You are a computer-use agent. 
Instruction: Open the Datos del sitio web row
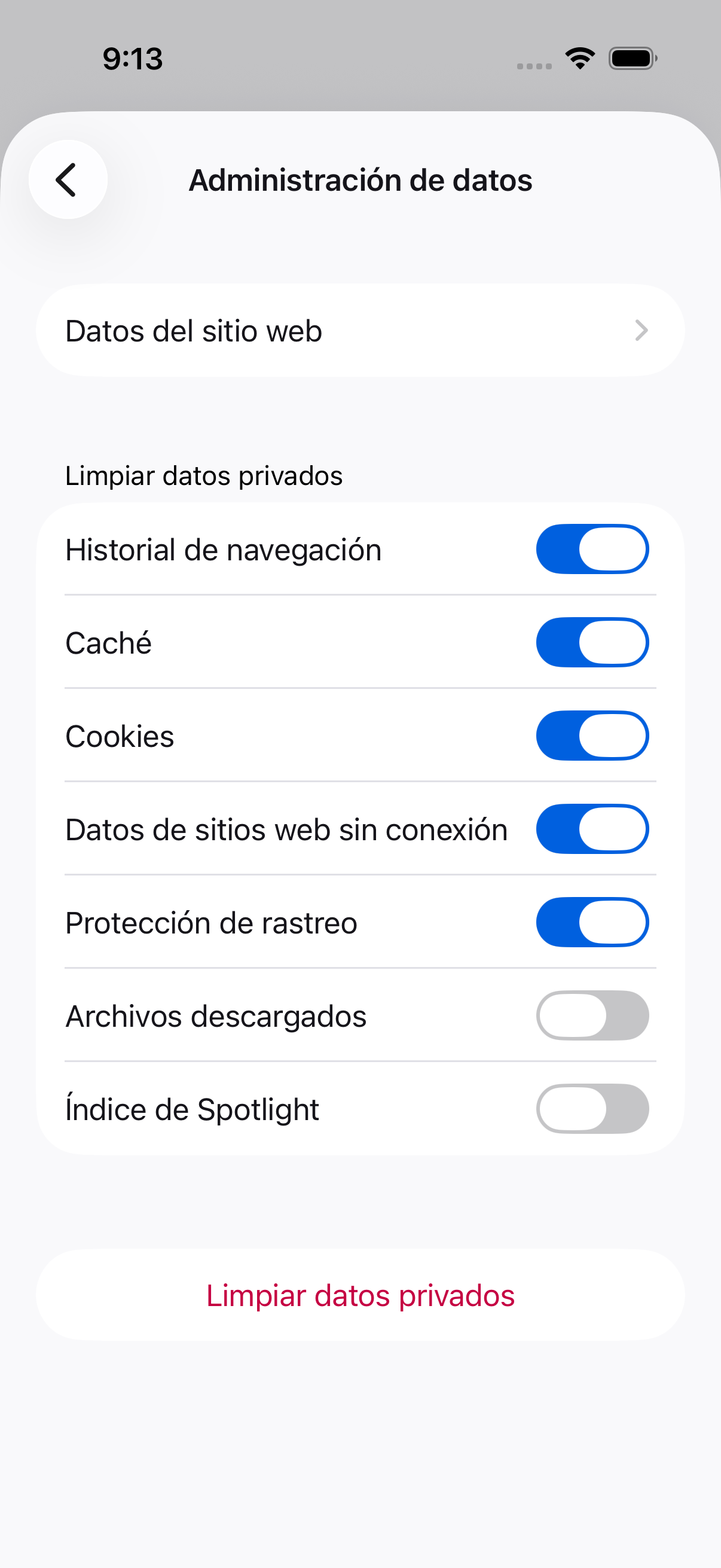[360, 331]
